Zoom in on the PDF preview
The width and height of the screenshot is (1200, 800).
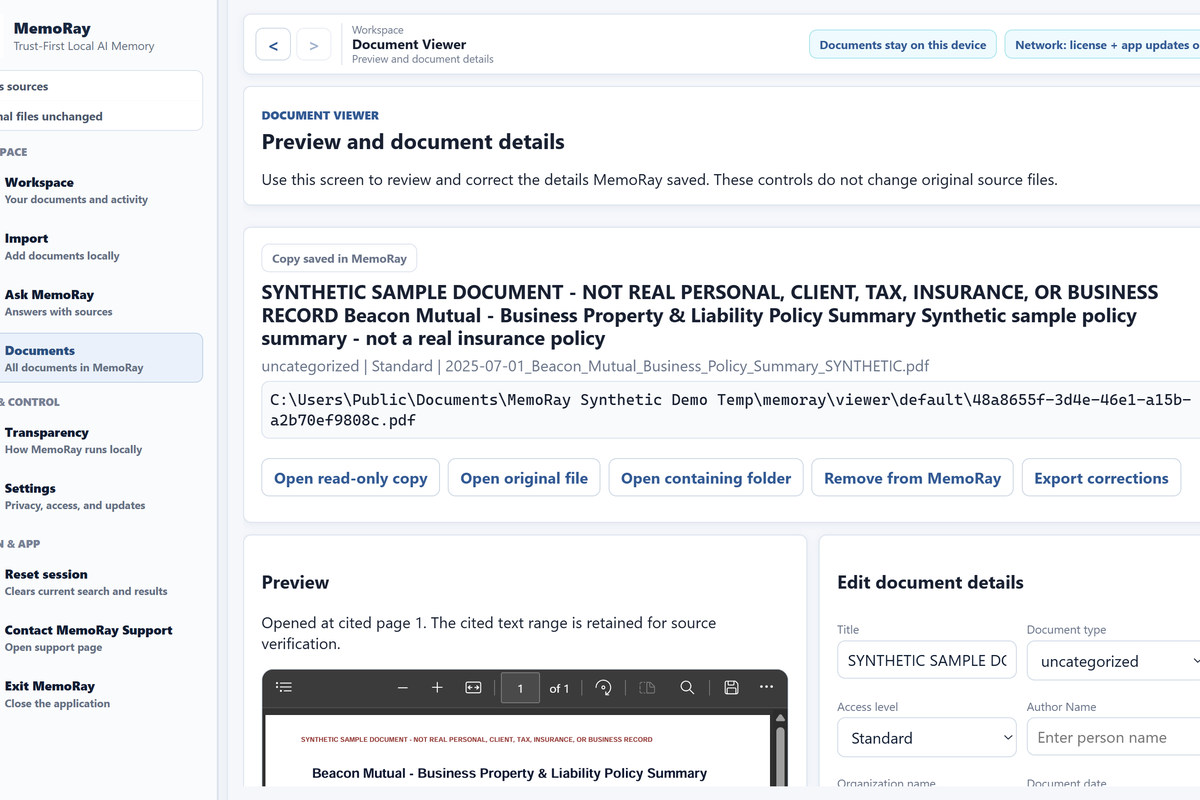click(437, 687)
